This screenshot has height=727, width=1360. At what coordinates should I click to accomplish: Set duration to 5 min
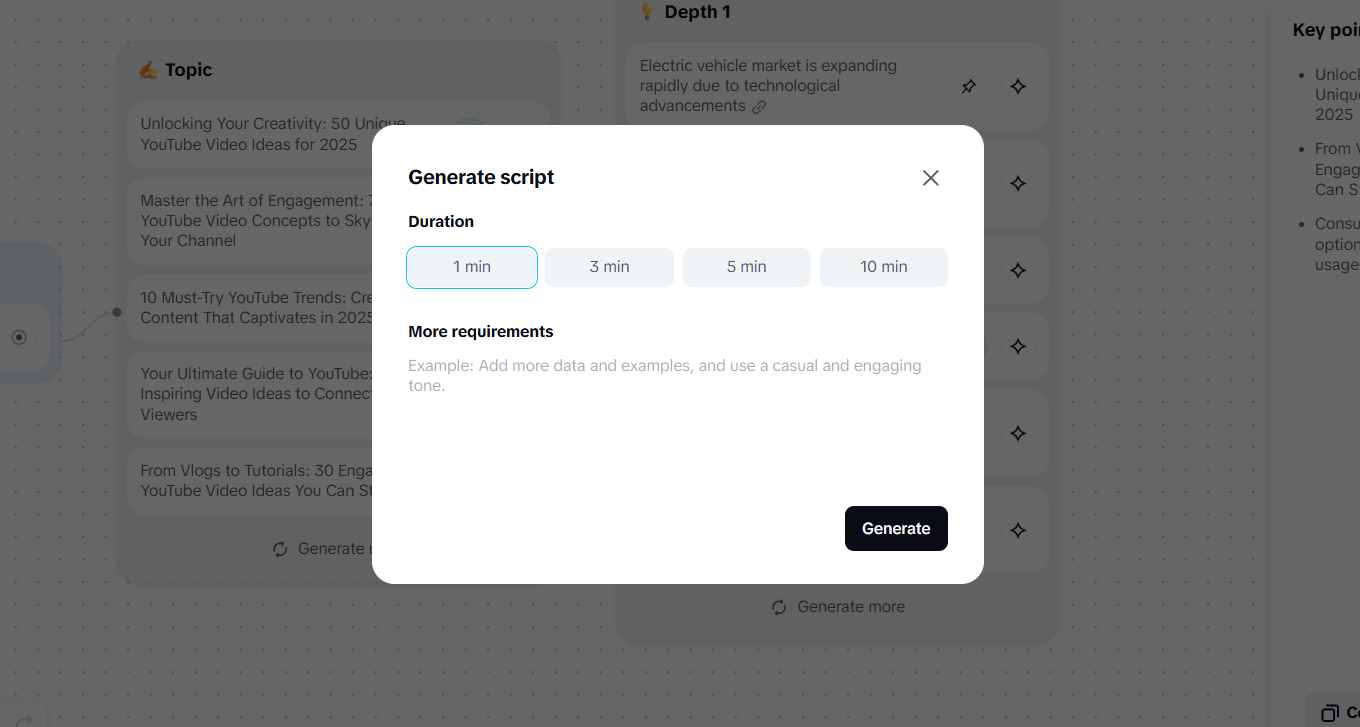point(746,267)
